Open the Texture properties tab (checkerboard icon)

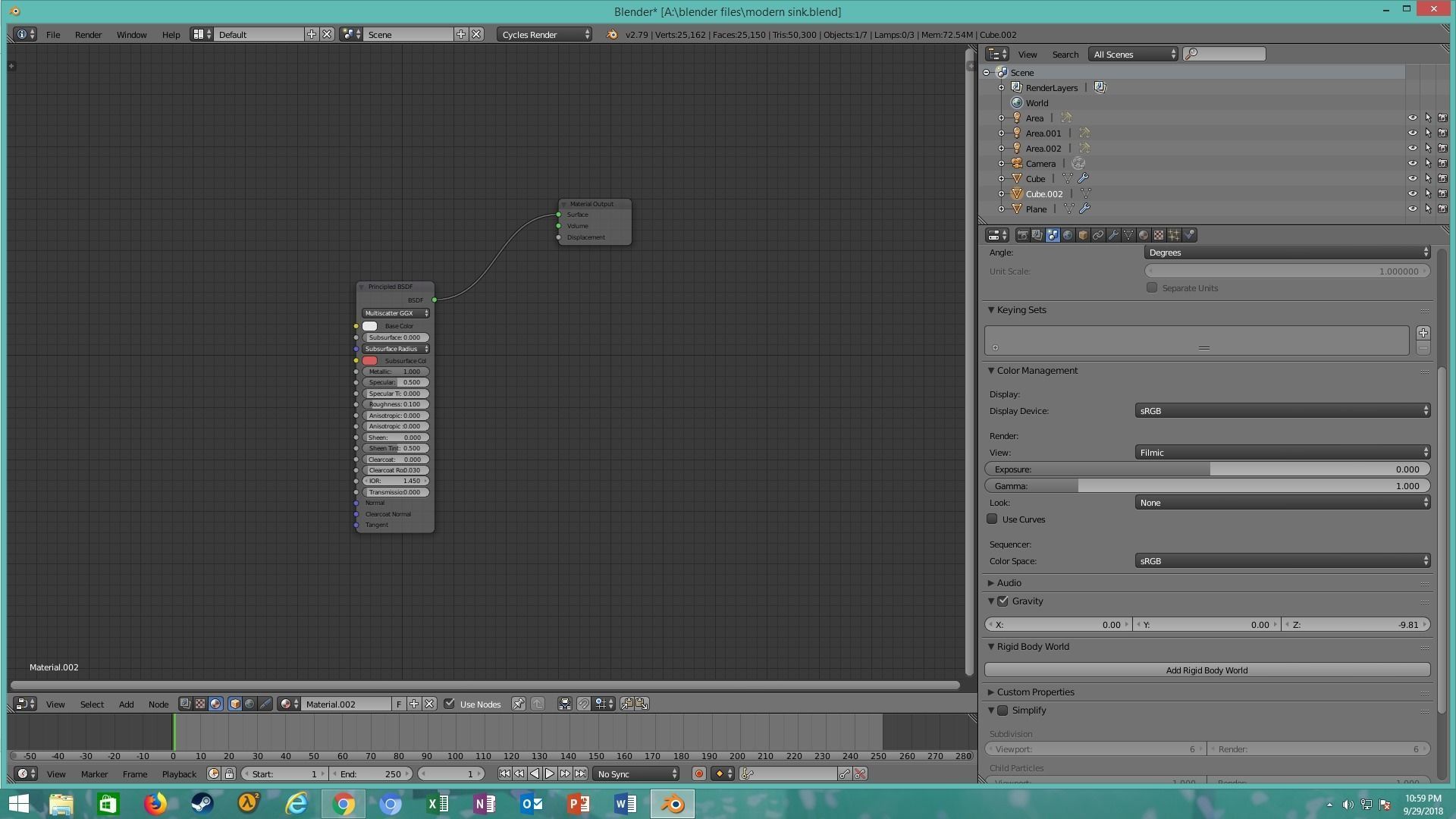click(1159, 235)
